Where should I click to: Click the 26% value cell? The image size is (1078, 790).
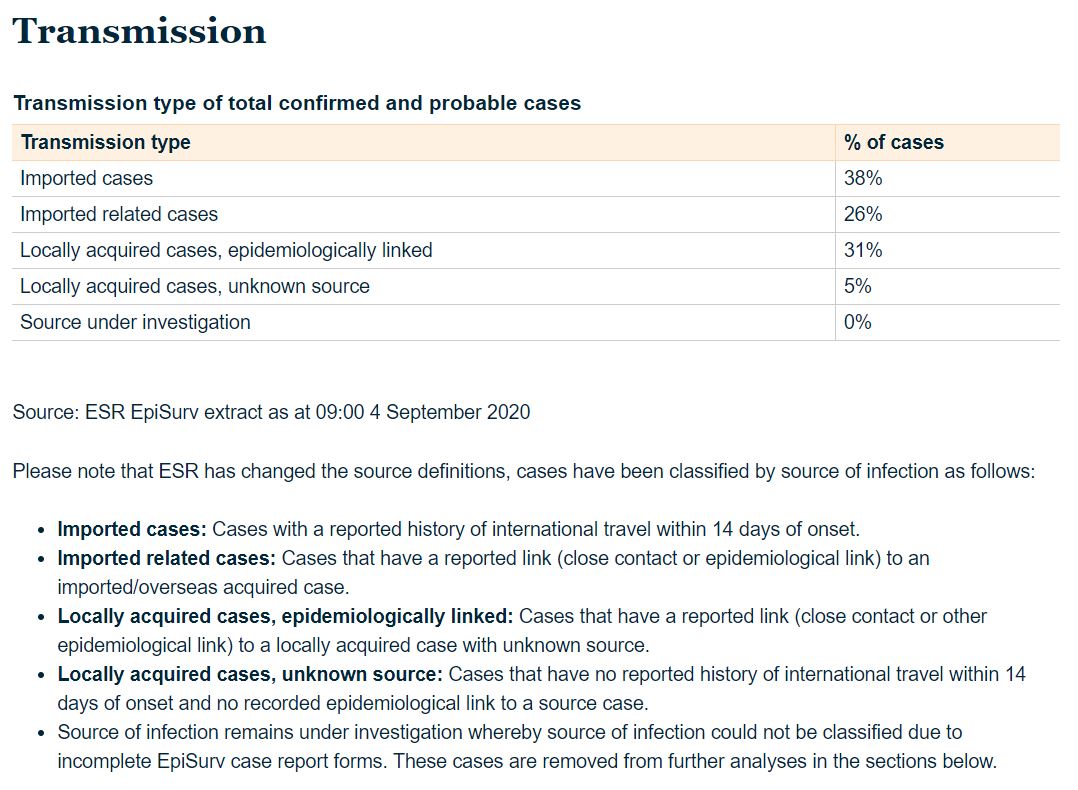pyautogui.click(x=863, y=214)
